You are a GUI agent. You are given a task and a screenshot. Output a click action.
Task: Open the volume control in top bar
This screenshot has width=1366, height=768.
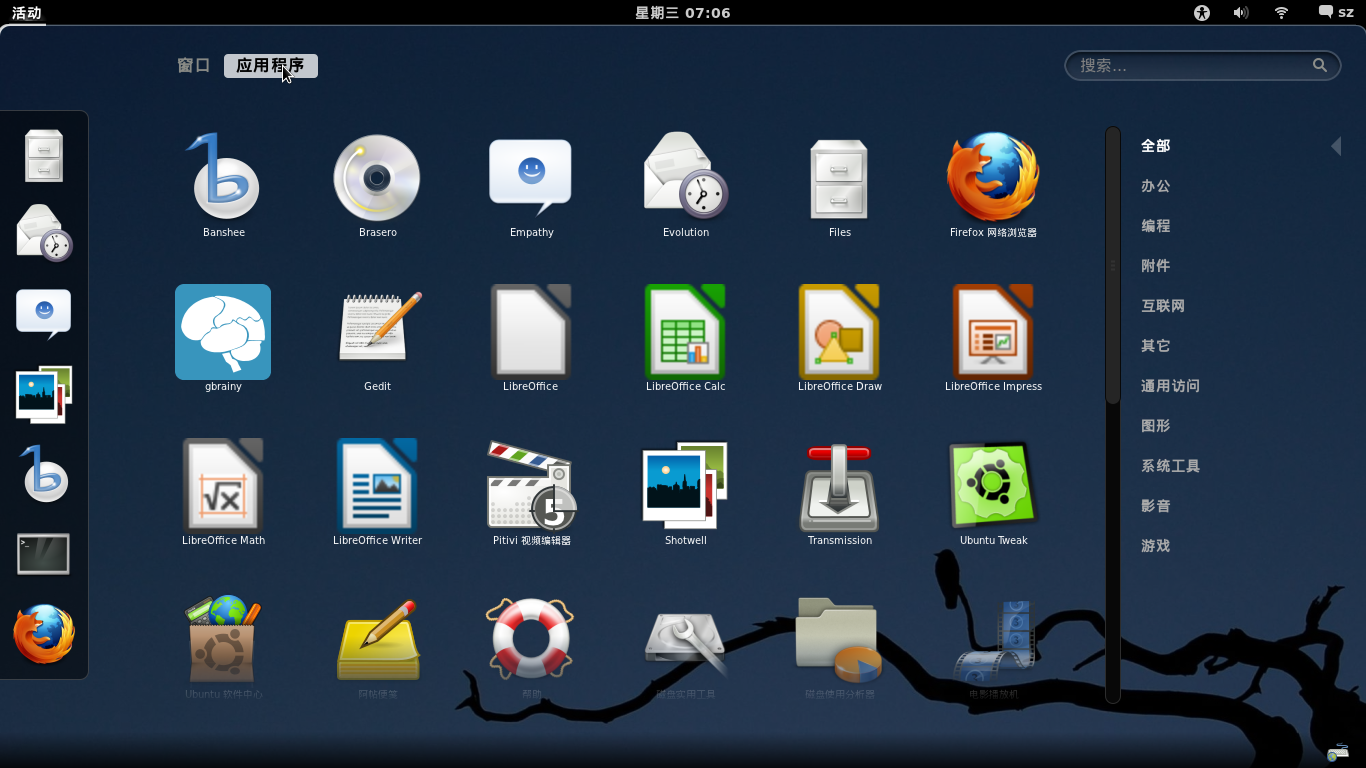(x=1241, y=13)
